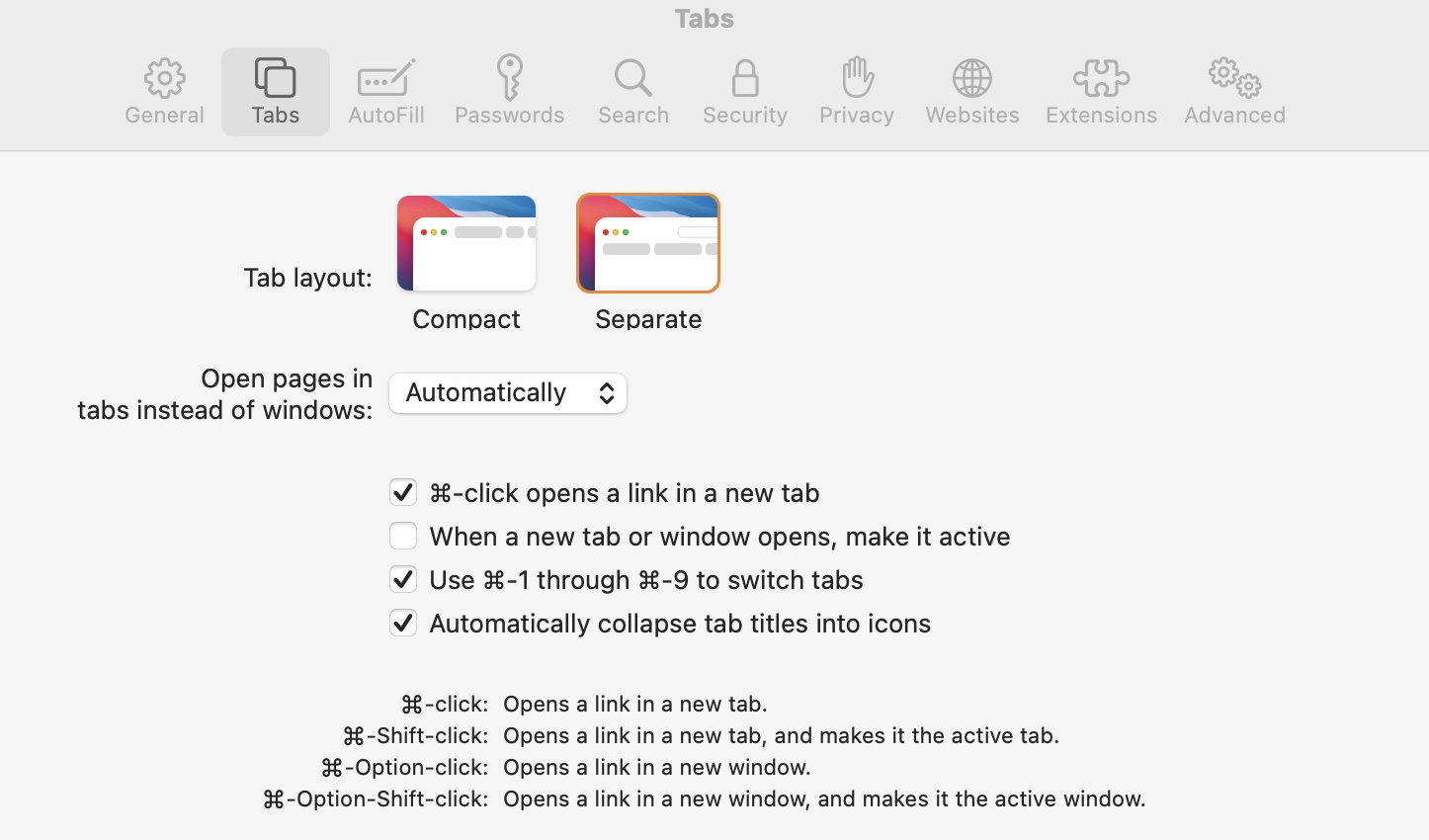Image resolution: width=1429 pixels, height=840 pixels.
Task: Enable make new tab or window active
Action: (403, 536)
